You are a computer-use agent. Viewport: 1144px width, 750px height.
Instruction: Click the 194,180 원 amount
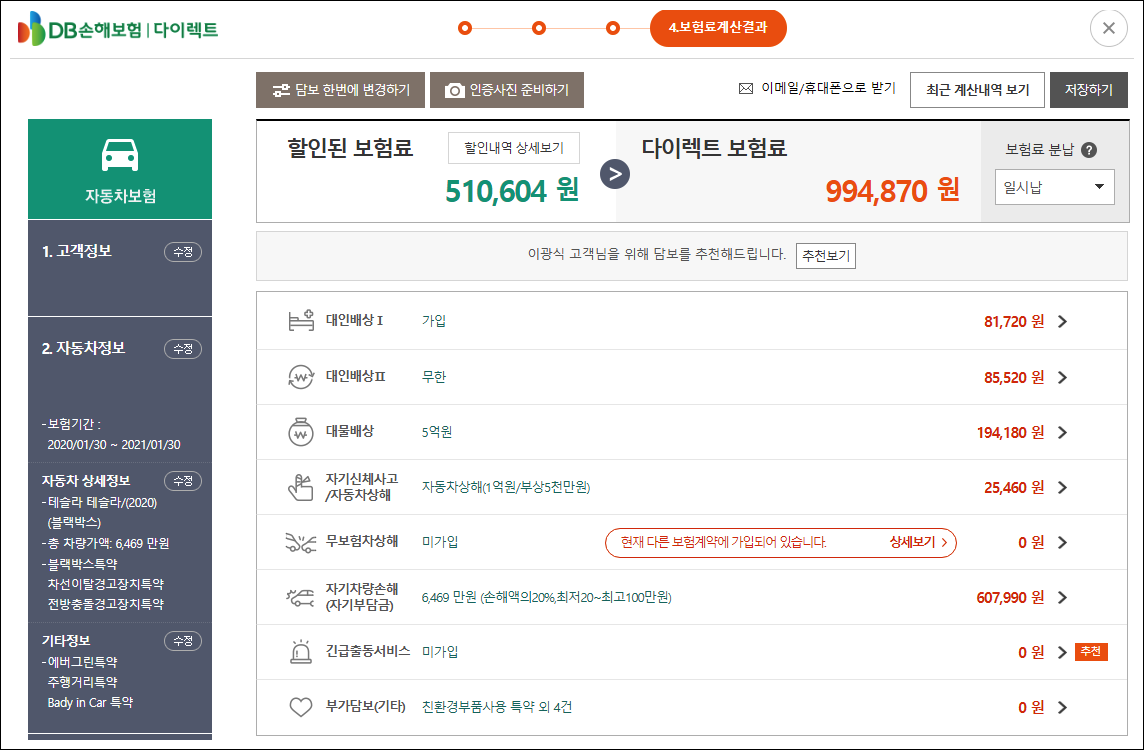pyautogui.click(x=1010, y=433)
